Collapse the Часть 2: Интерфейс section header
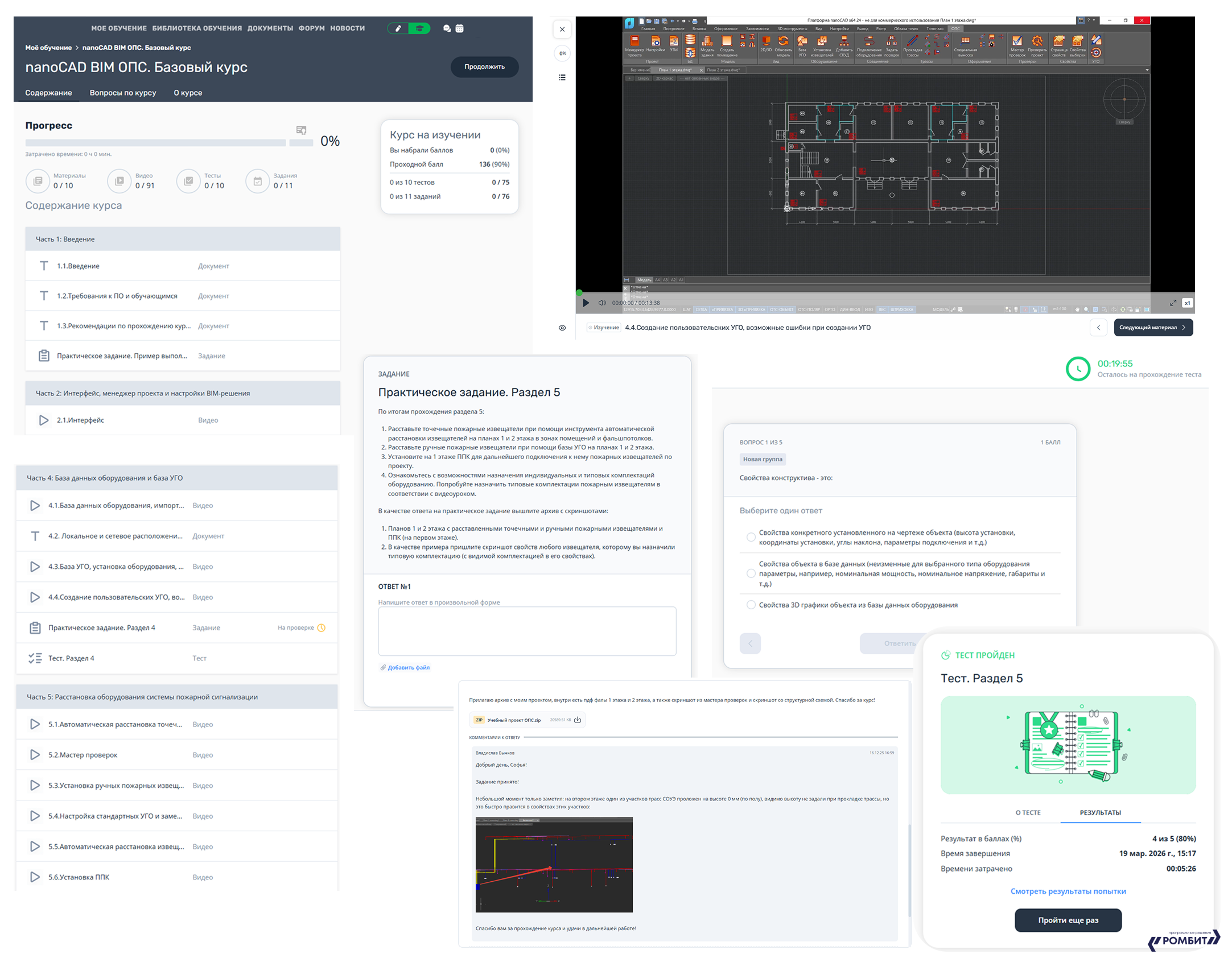 183,393
